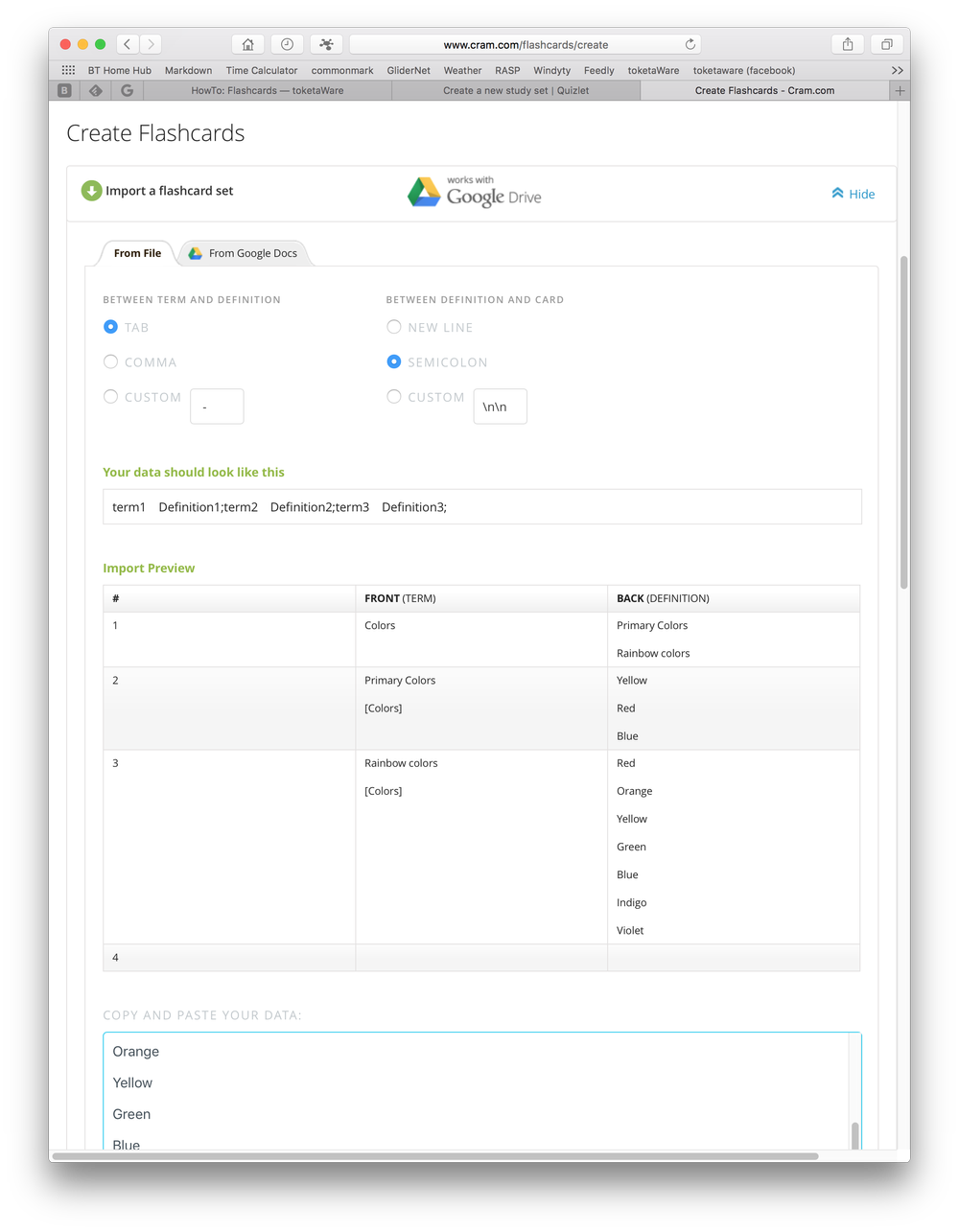
Task: Click the sample data format box
Action: (481, 507)
